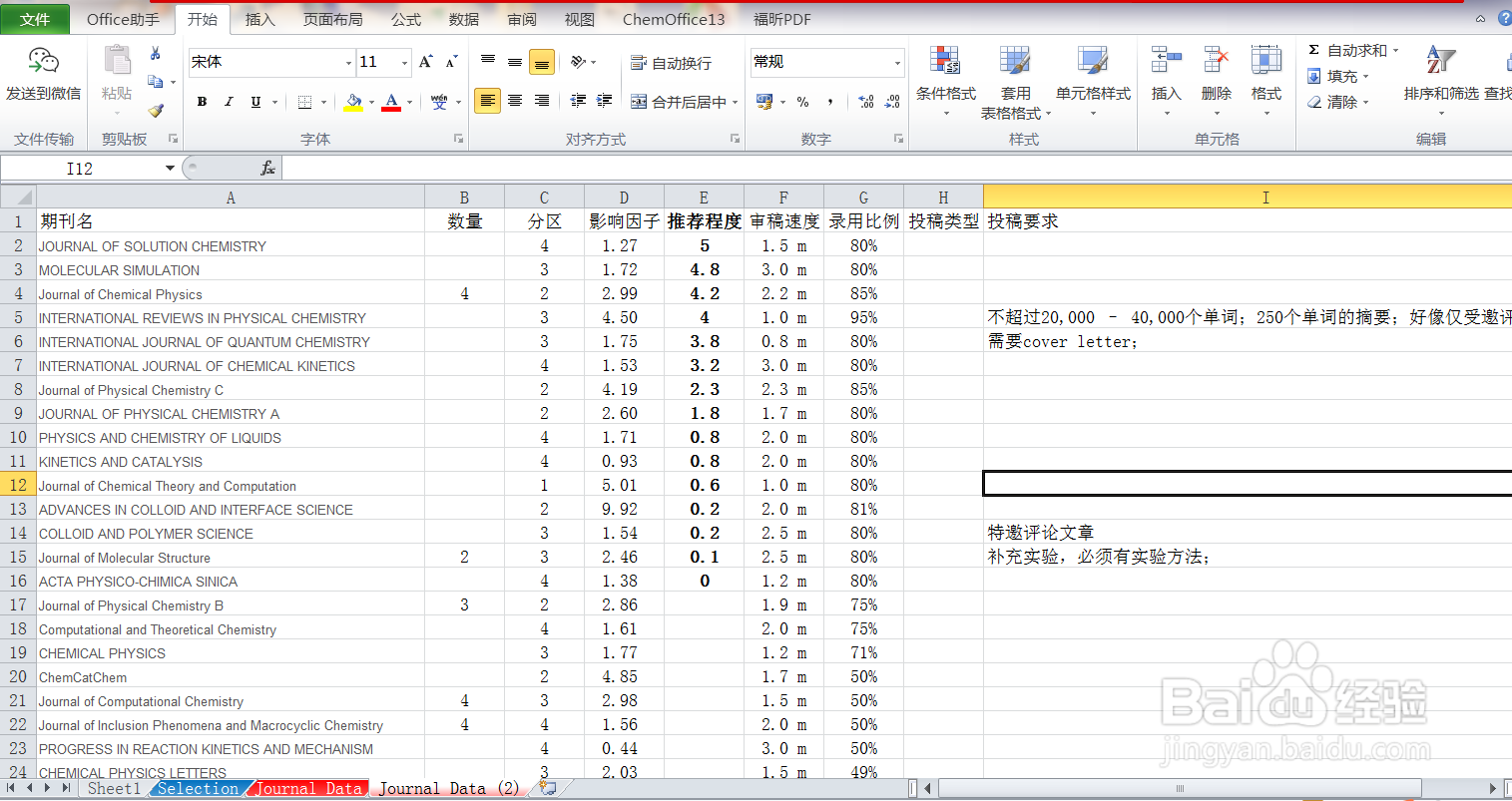Toggle top vertical alignment

tap(488, 62)
